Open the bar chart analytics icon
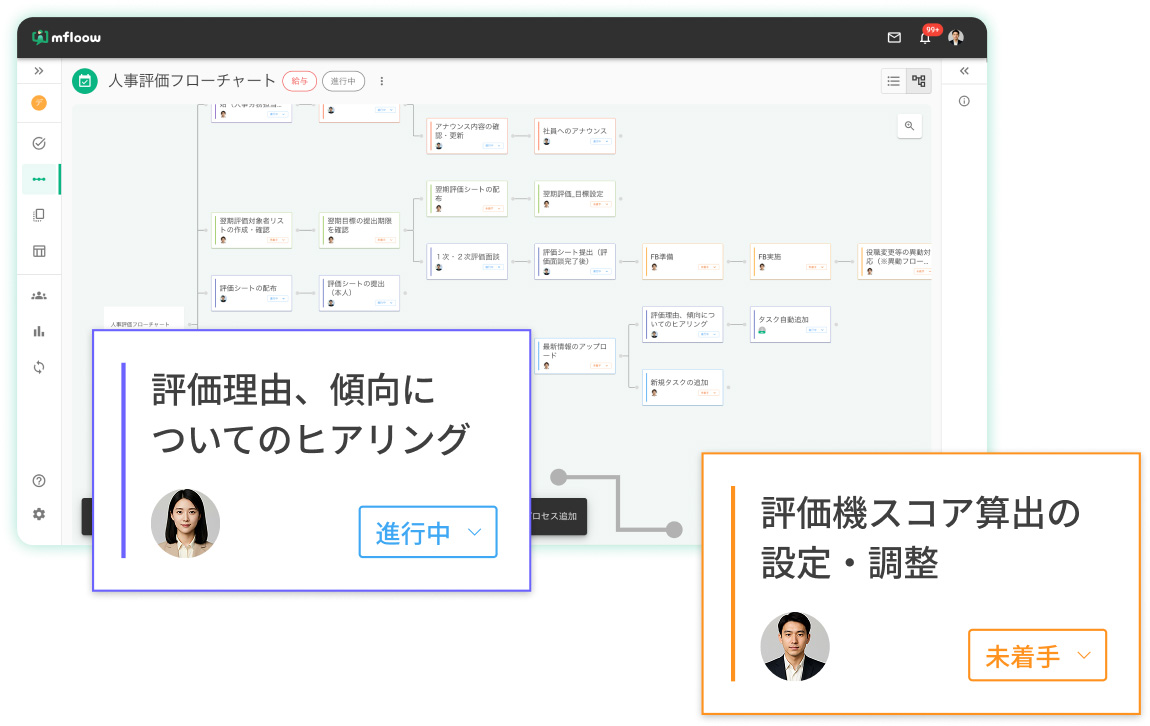 39,331
